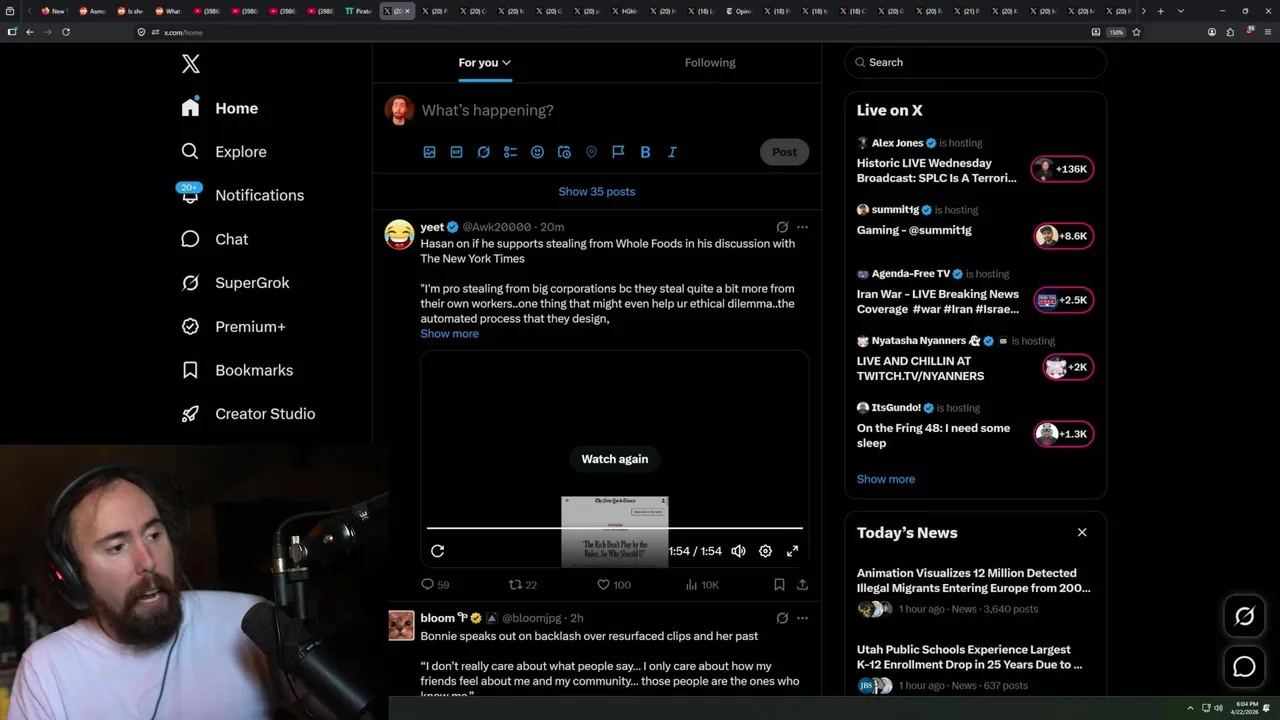Viewport: 1280px width, 720px height.
Task: Open the Explore page
Action: tap(224, 152)
